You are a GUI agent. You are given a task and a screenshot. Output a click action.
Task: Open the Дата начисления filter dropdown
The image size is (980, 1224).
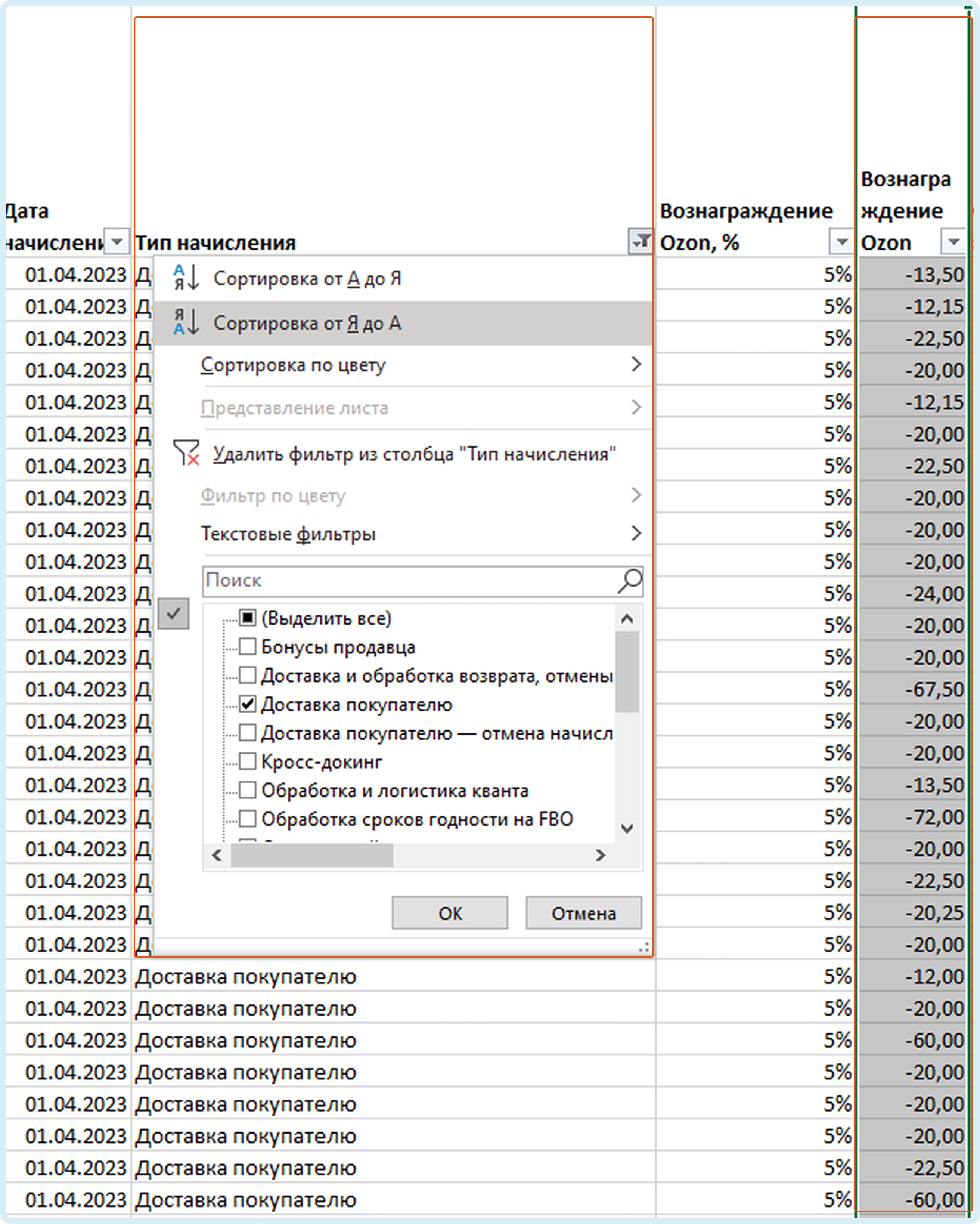[117, 241]
